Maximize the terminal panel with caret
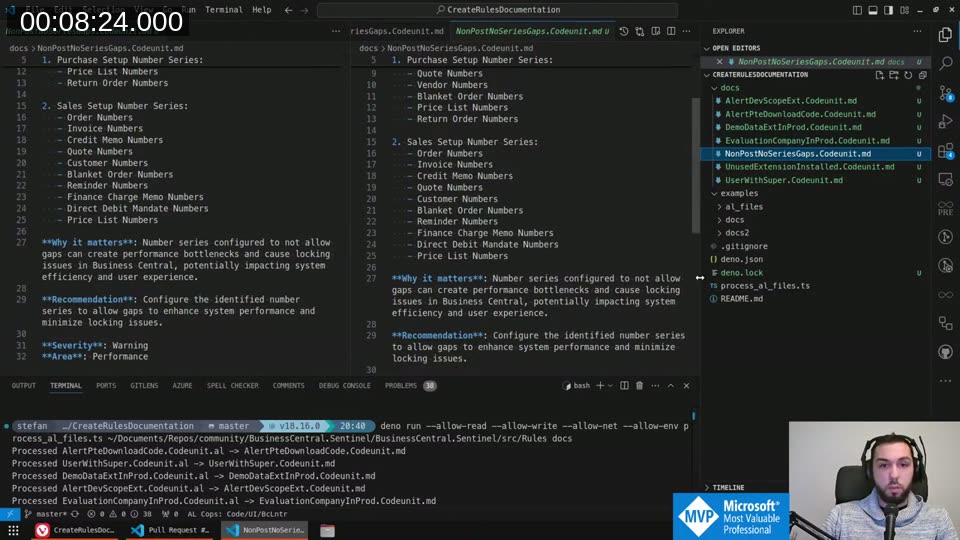The image size is (960, 540). tap(671, 386)
